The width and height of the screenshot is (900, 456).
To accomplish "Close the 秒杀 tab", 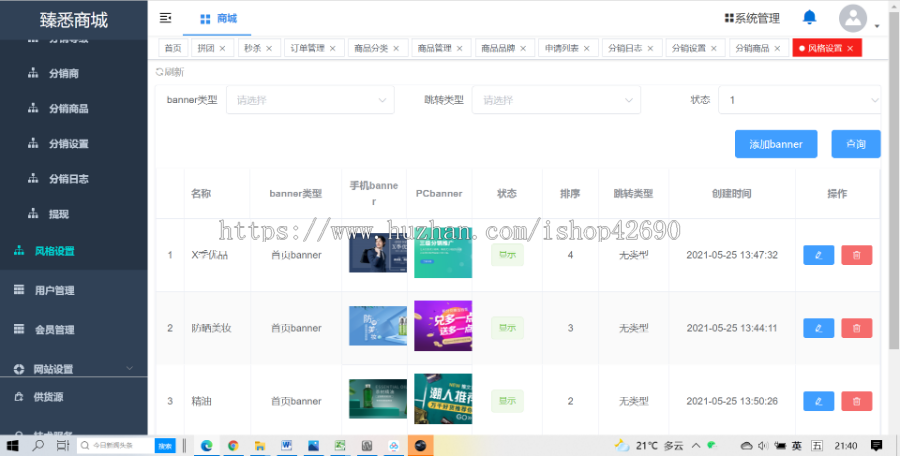I will 269,49.
